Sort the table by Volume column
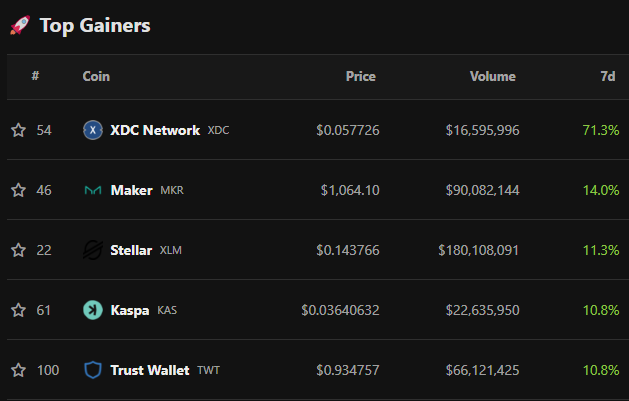629x401 pixels. (493, 76)
